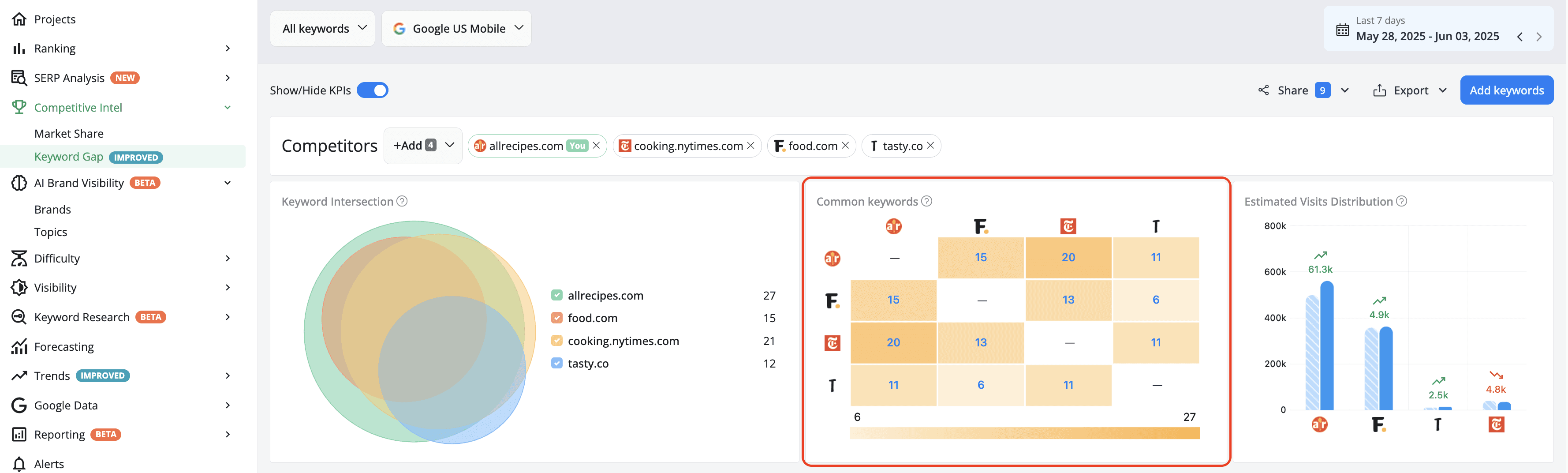Click the AI Brand Visibility brain icon

tap(19, 183)
